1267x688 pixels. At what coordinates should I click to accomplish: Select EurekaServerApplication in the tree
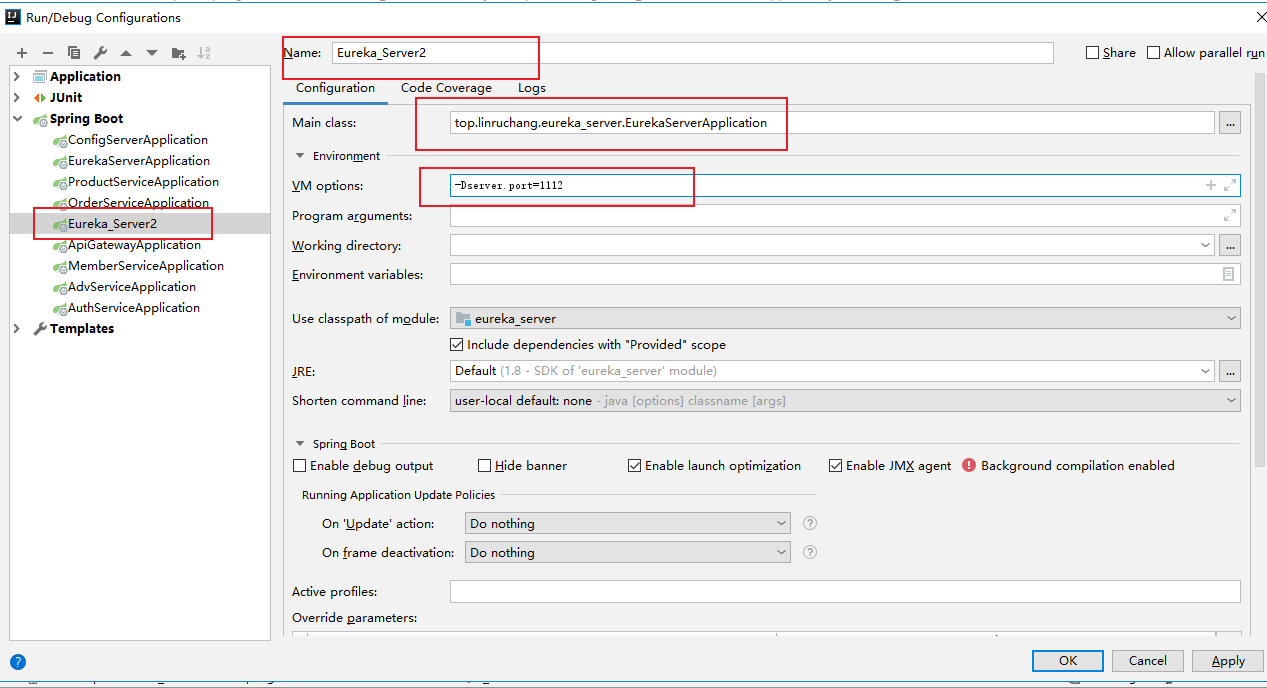click(x=139, y=161)
